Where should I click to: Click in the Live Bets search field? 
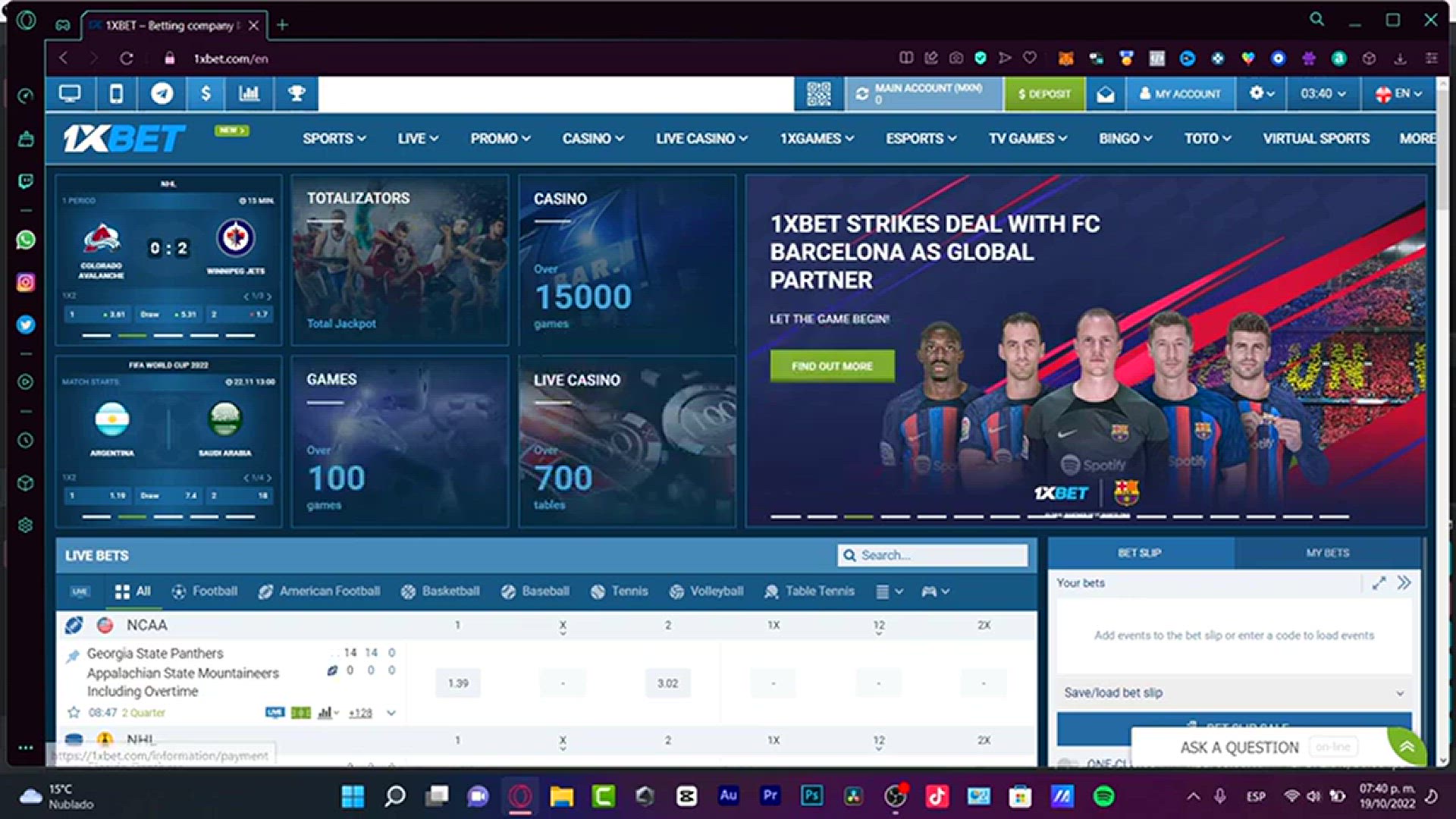[x=933, y=555]
